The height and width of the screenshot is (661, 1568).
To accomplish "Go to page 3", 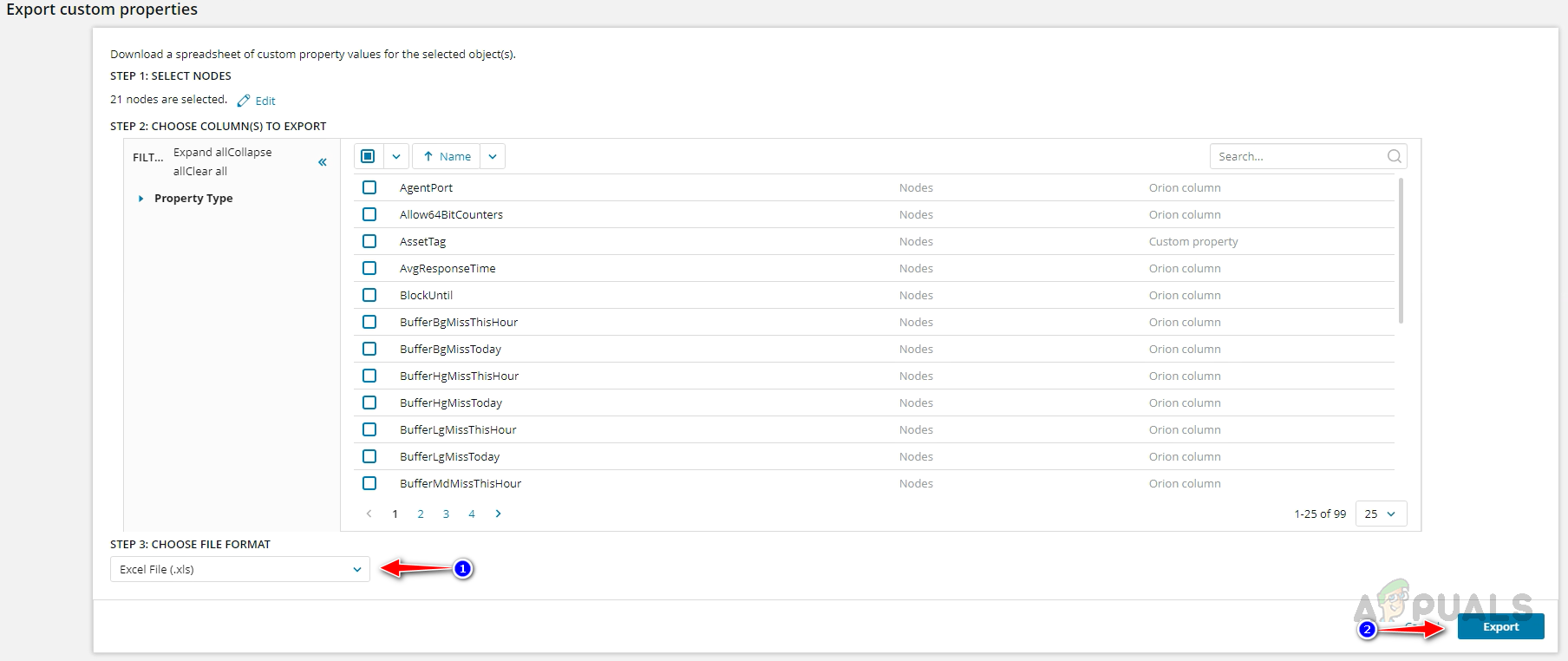I will (x=446, y=514).
